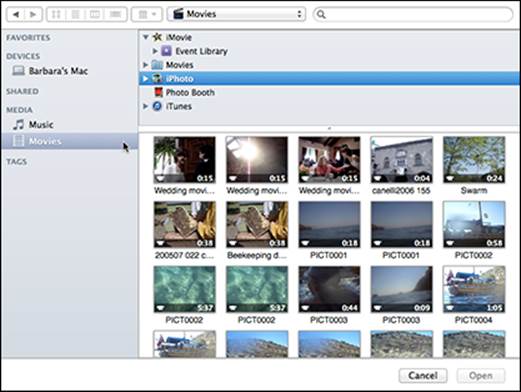Viewport: 521px width, 392px height.
Task: Select Movies under Media sidebar
Action: (70, 141)
